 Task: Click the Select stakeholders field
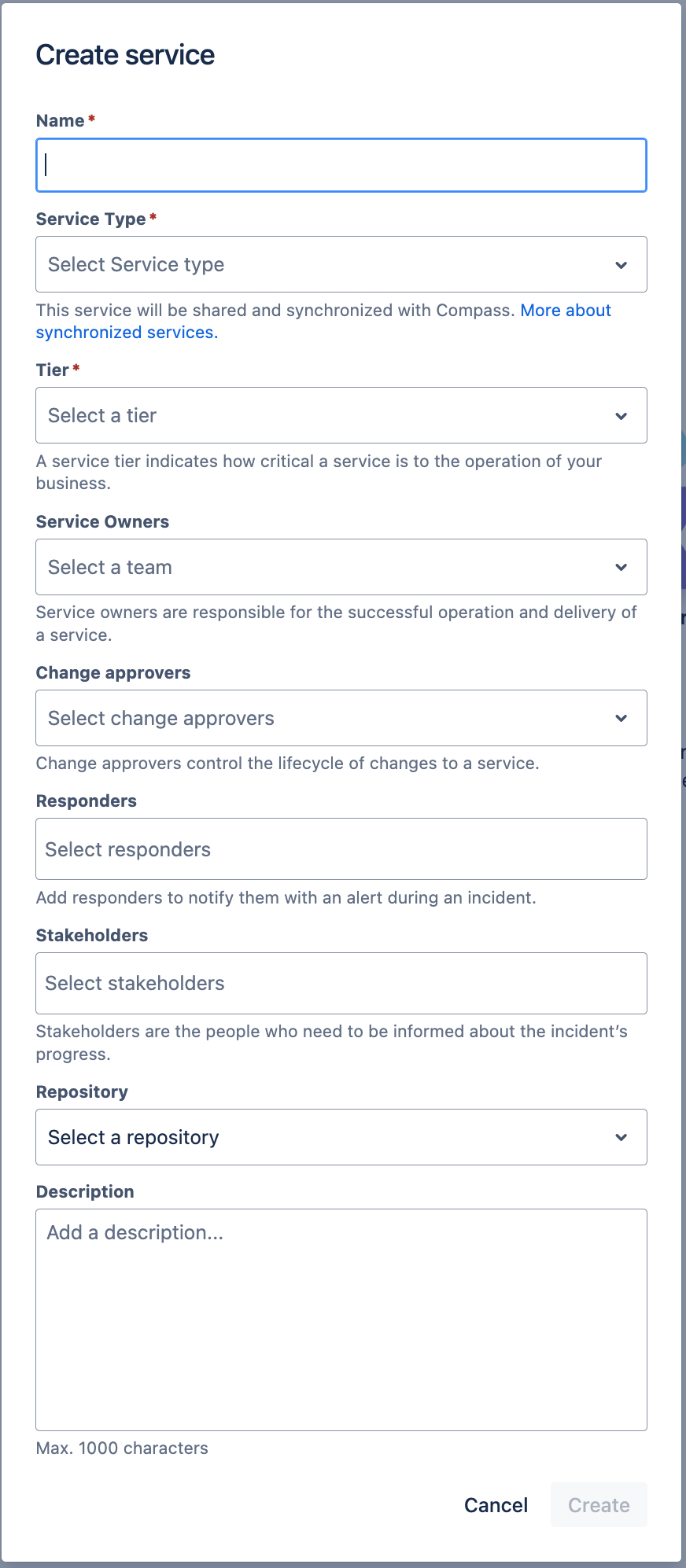coord(341,983)
